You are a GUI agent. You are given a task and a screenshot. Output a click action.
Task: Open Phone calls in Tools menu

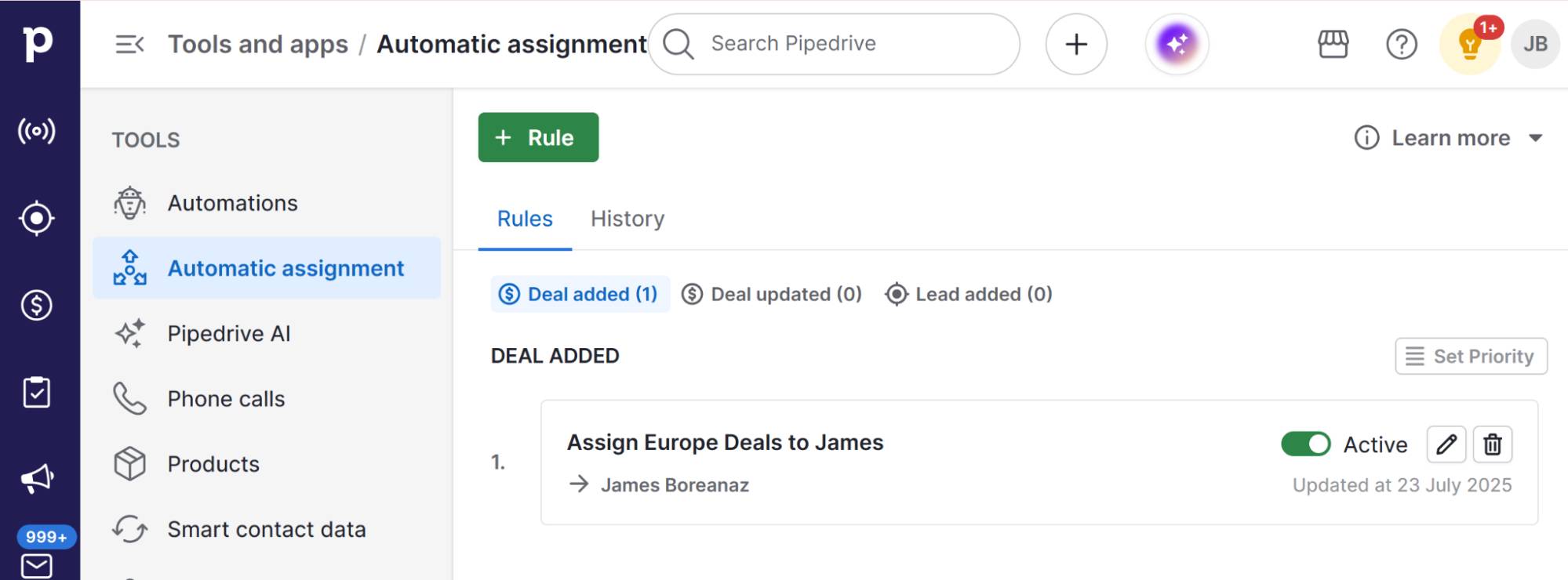267,399
